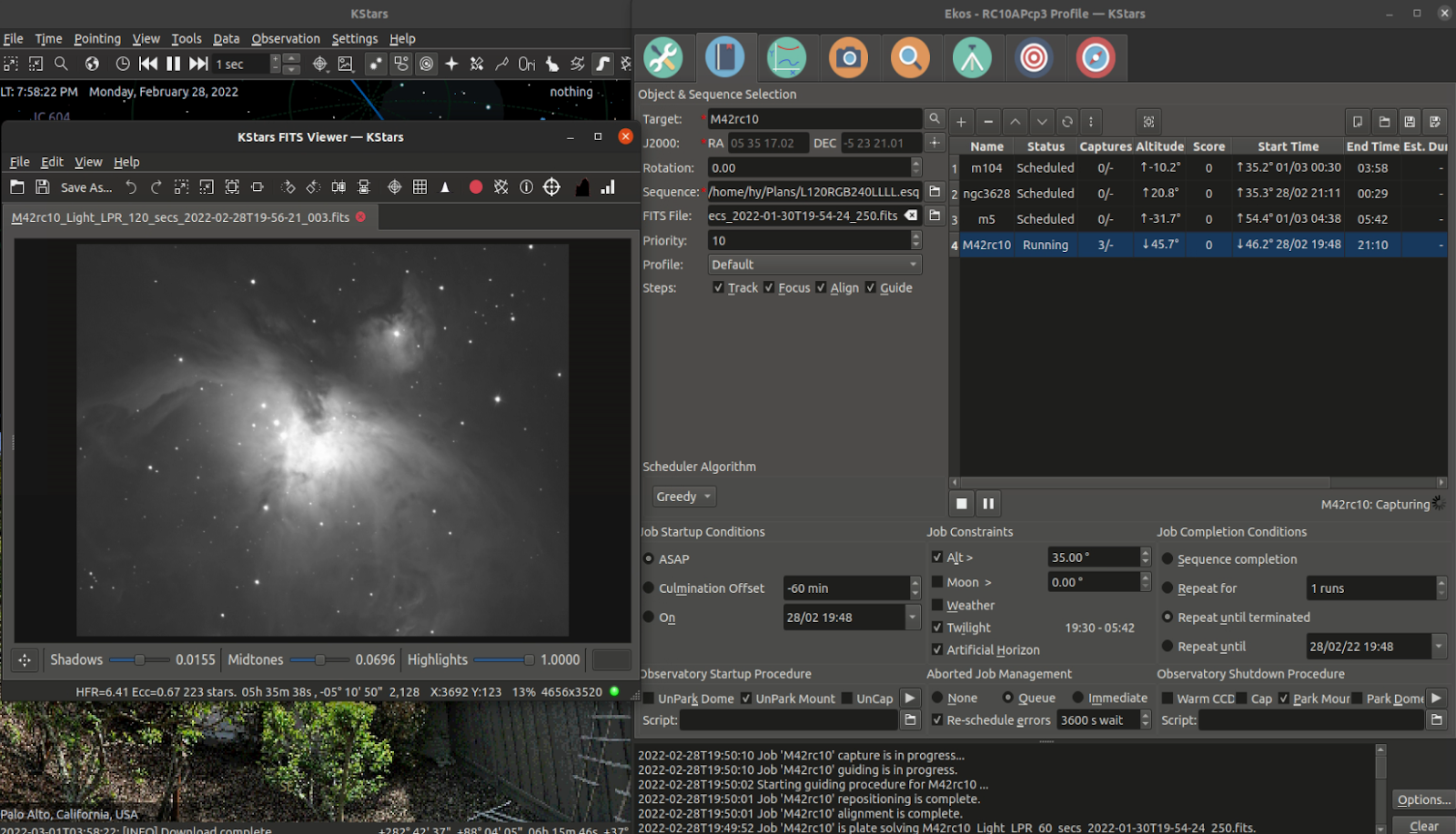
Task: Open the KStars Settings menu
Action: 354,38
